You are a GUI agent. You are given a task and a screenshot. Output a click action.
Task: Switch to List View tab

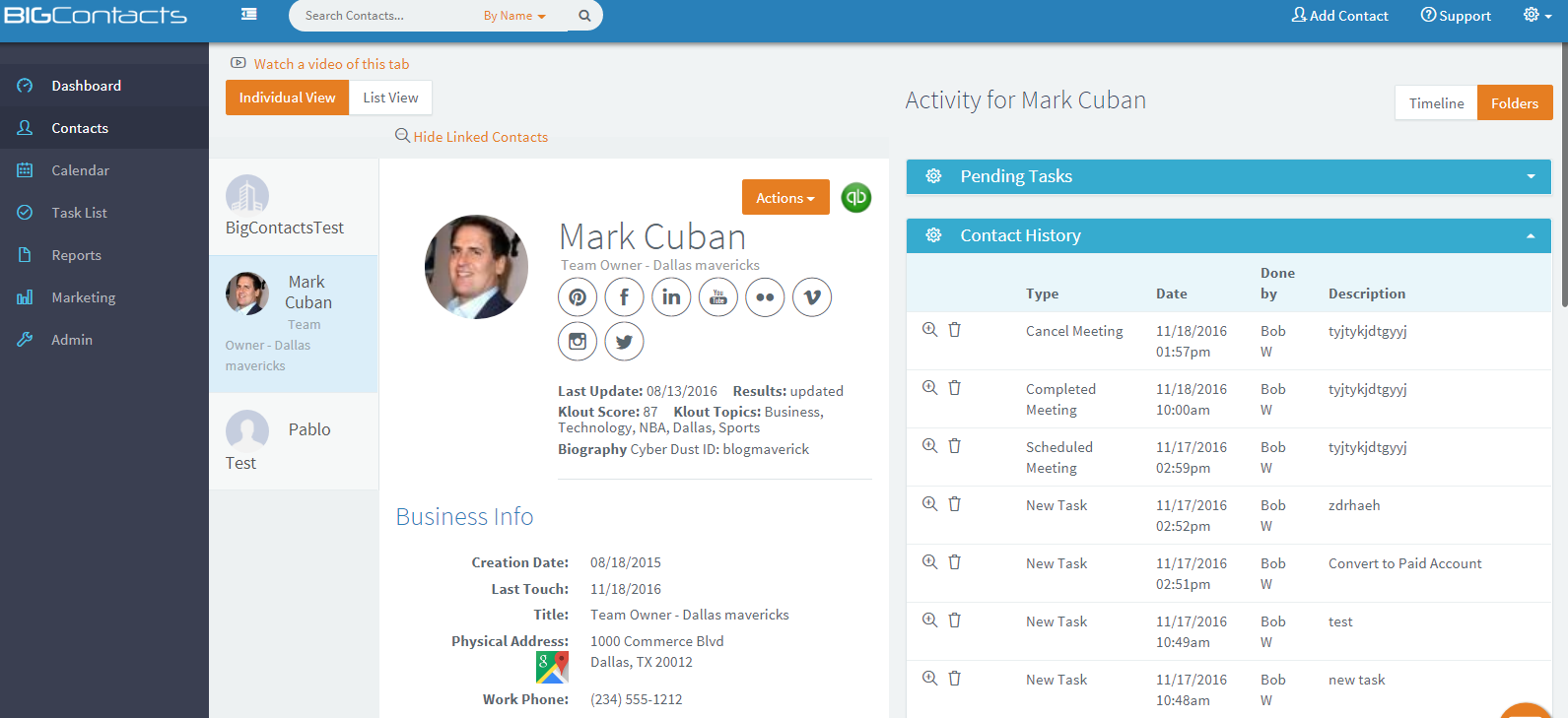point(390,98)
